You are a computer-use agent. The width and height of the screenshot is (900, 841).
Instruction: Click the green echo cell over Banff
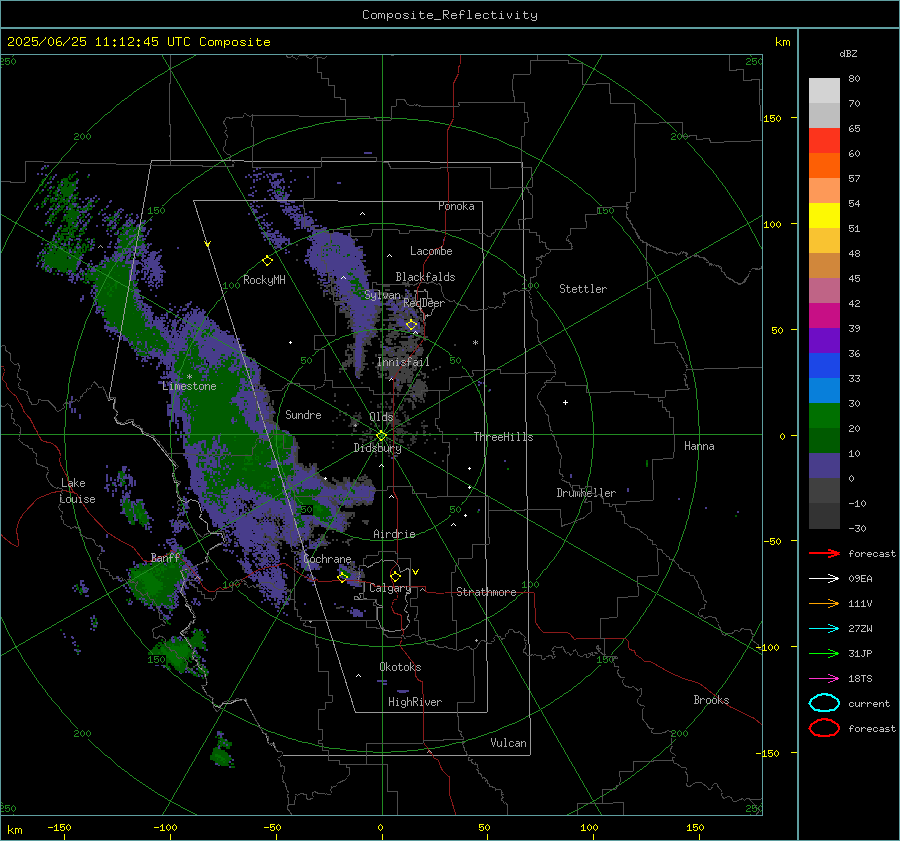click(156, 583)
